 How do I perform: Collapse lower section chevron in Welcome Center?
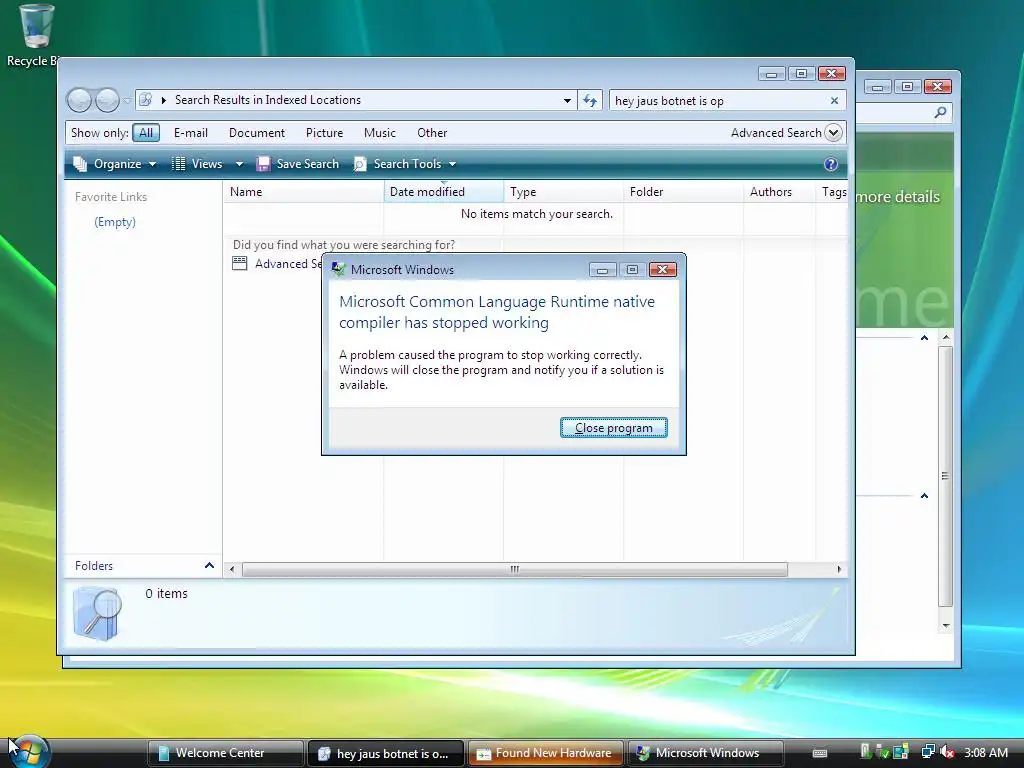(924, 496)
